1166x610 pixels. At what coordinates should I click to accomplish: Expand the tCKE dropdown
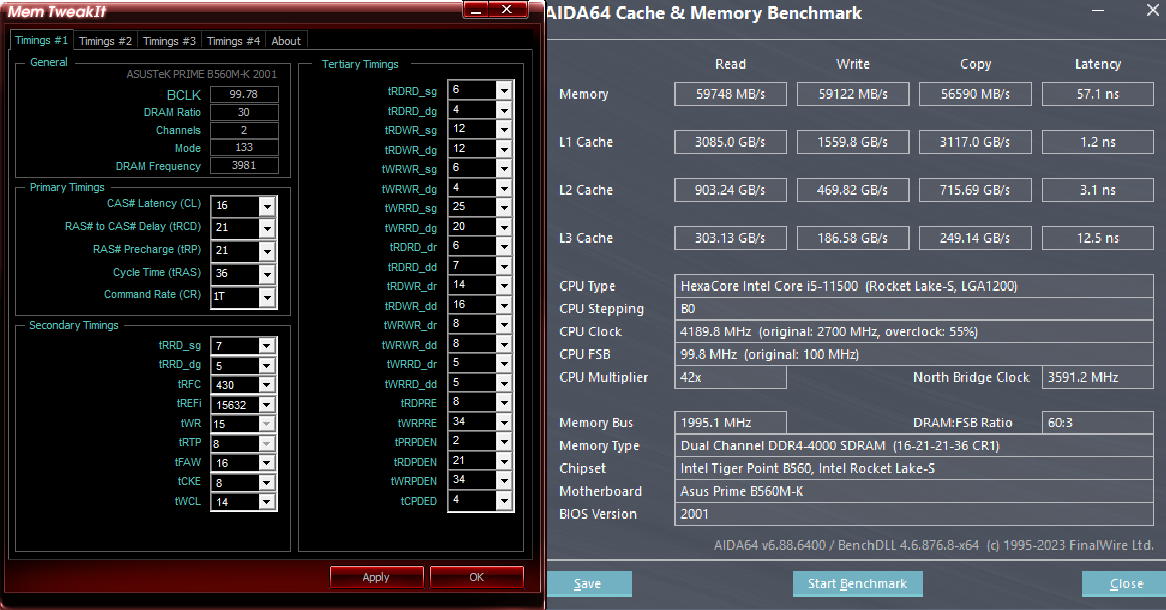(267, 483)
